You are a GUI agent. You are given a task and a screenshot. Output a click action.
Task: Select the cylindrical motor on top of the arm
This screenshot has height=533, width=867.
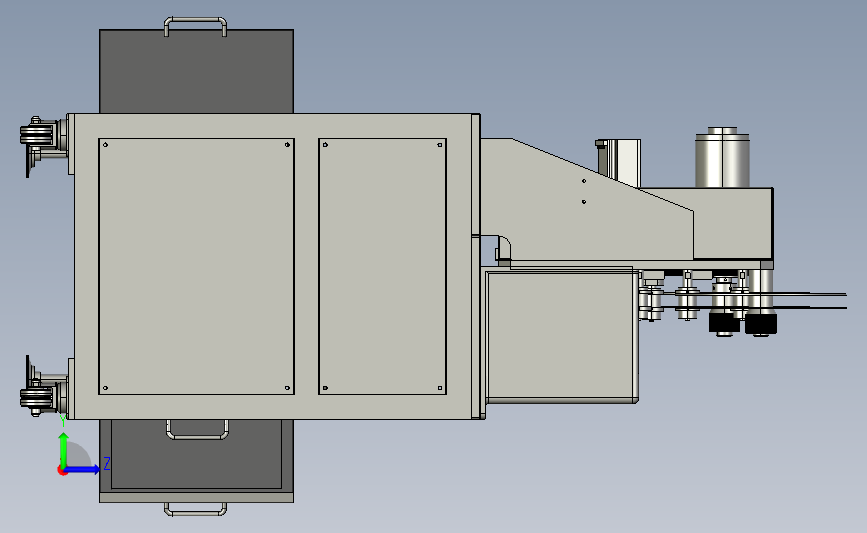722,158
